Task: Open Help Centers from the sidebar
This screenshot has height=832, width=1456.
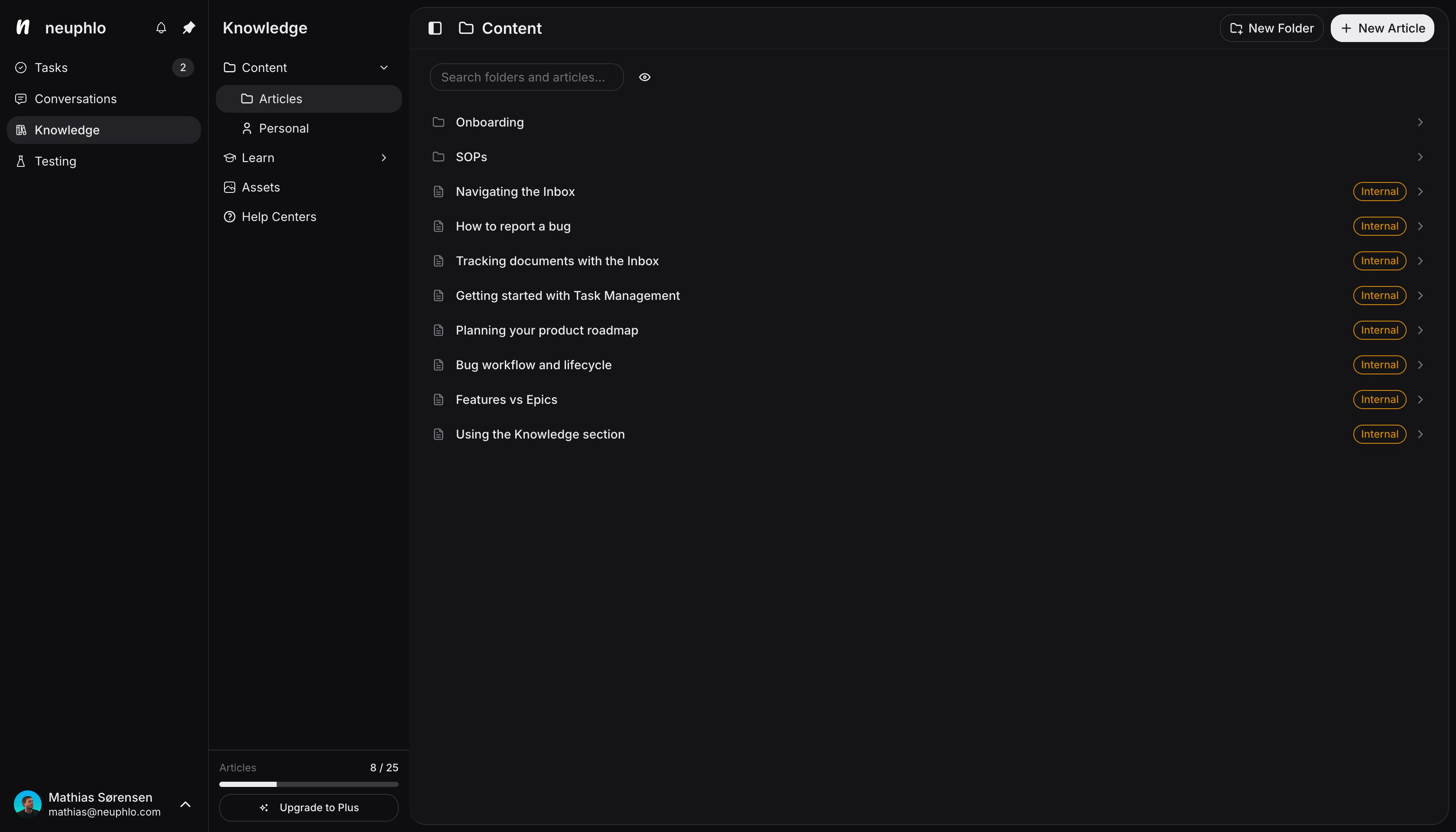Action: [x=279, y=217]
